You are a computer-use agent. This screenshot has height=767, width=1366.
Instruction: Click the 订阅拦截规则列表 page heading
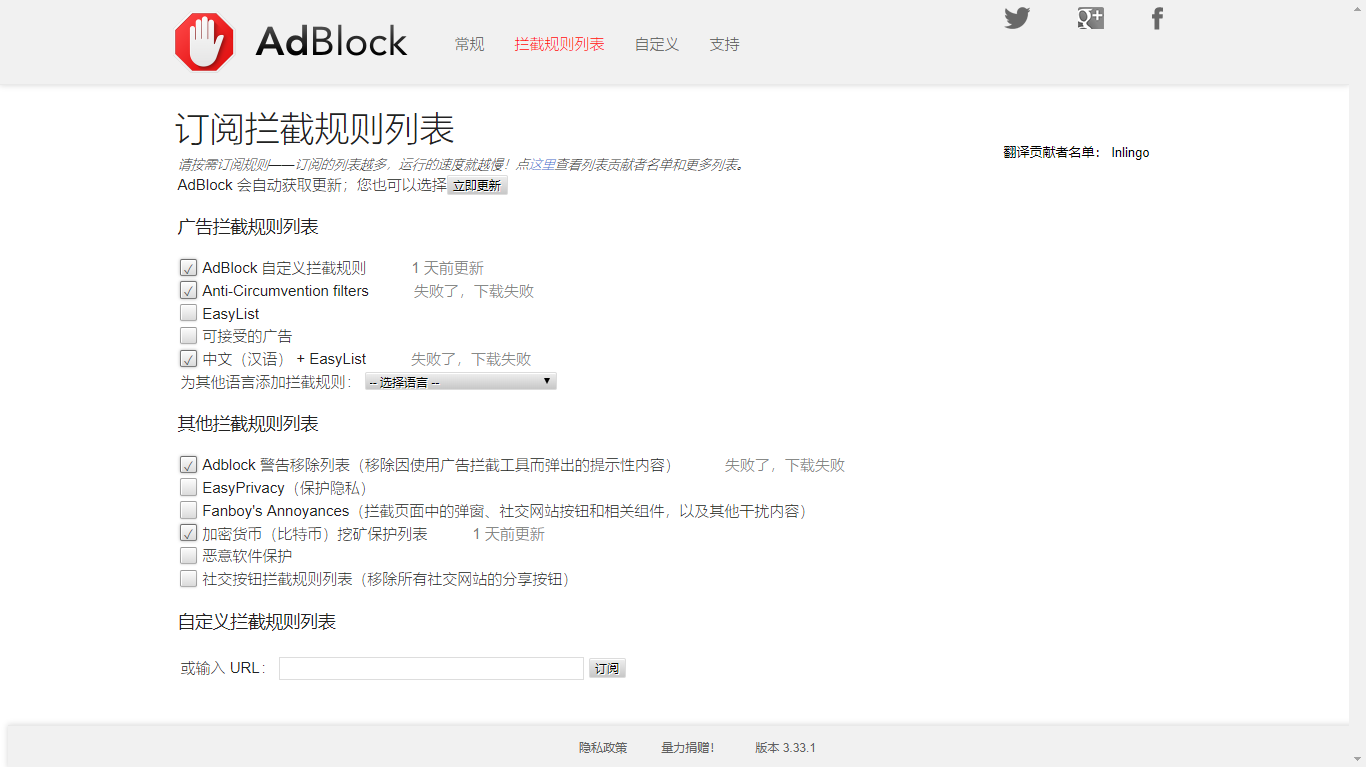coord(316,129)
